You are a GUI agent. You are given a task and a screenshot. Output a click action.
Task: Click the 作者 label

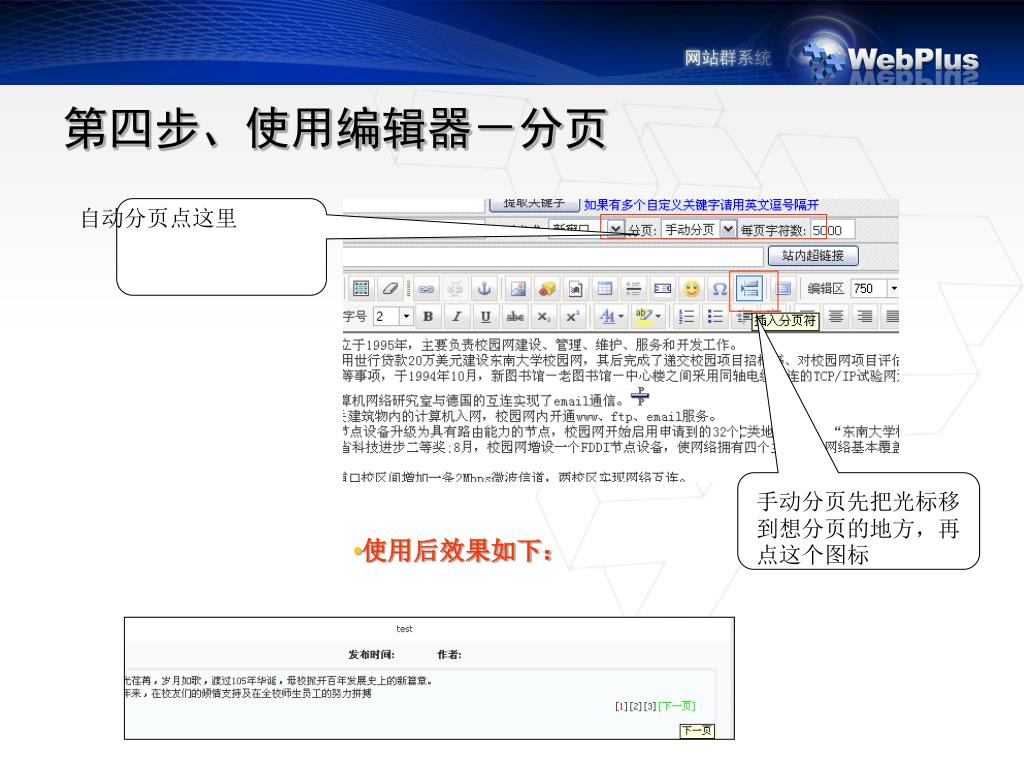pos(449,654)
